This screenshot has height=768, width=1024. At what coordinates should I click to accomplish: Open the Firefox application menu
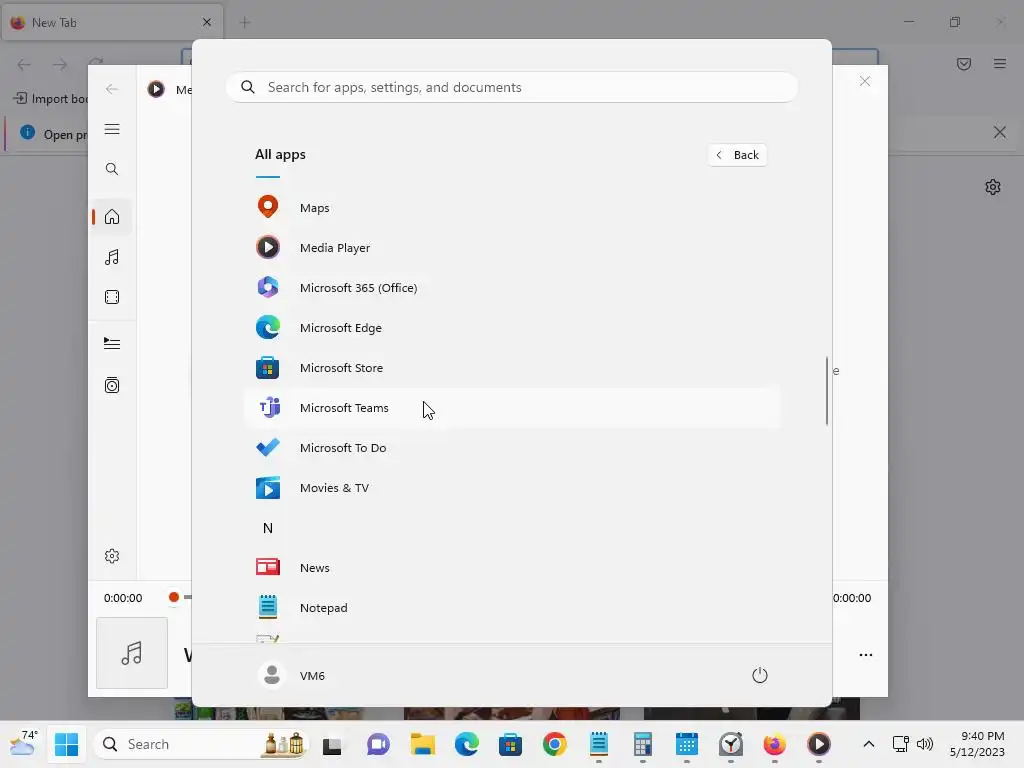click(x=1000, y=64)
